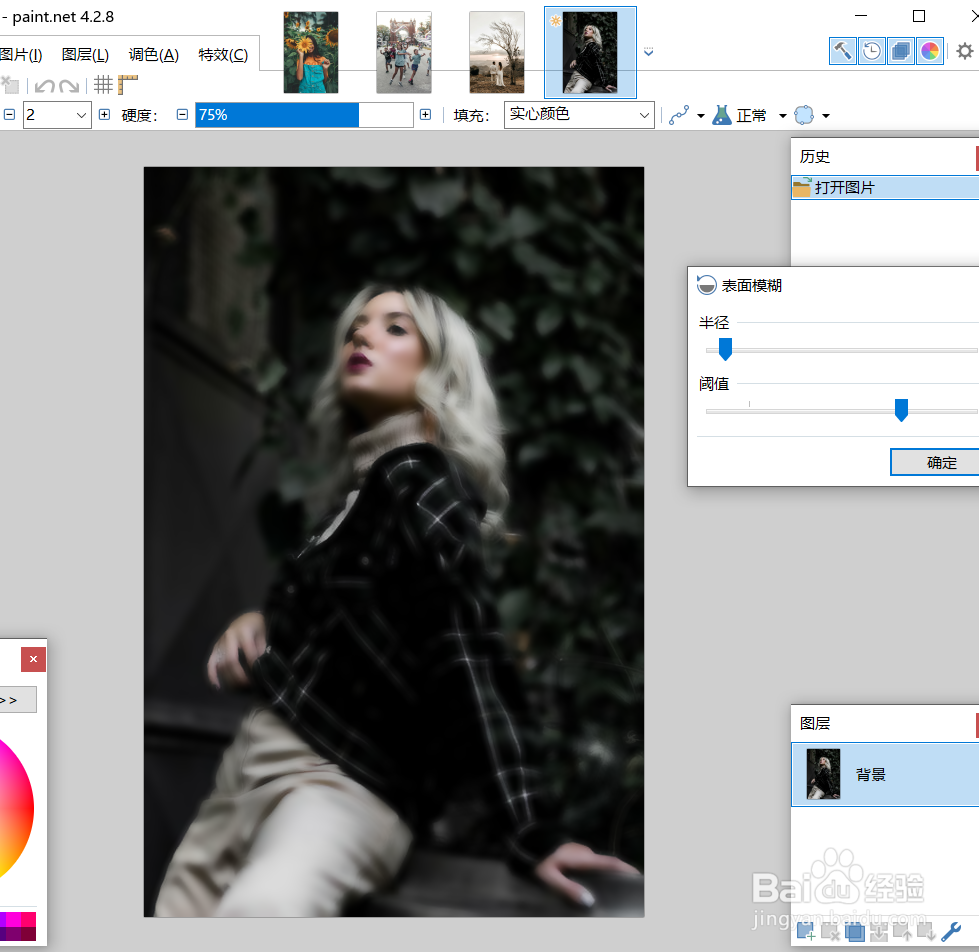Image resolution: width=979 pixels, height=952 pixels.
Task: Open the 图层(L) menu
Action: [85, 55]
